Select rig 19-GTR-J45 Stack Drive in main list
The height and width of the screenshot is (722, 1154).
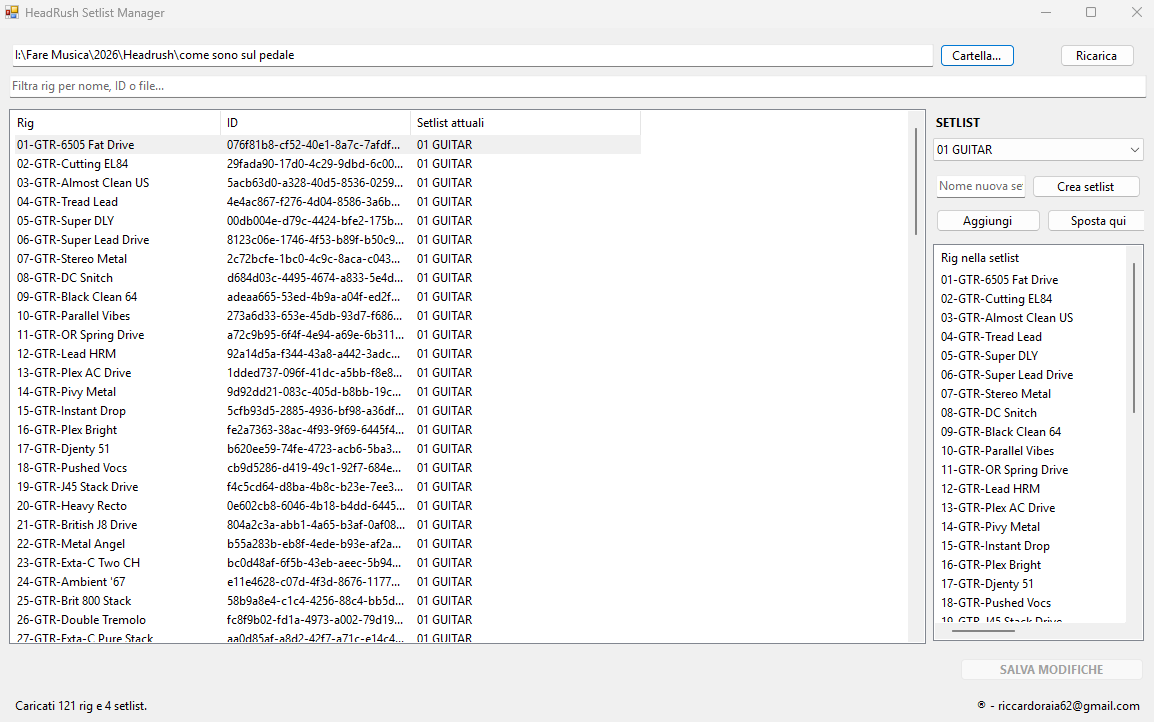click(x=78, y=487)
